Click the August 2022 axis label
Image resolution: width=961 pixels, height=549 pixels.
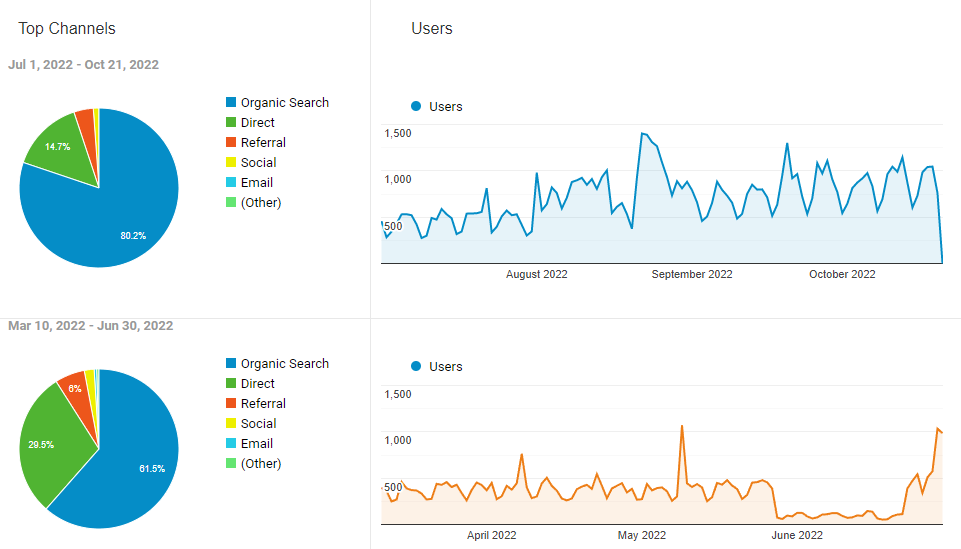click(x=536, y=274)
